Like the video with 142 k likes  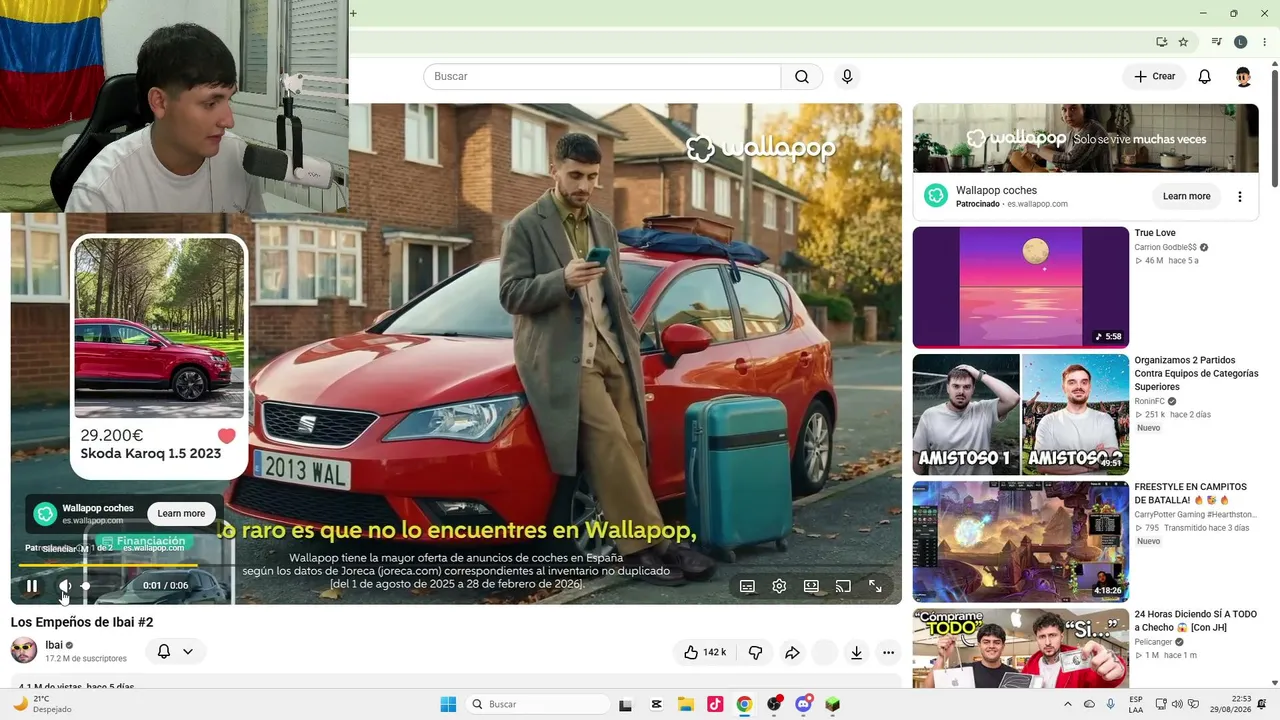pyautogui.click(x=704, y=652)
